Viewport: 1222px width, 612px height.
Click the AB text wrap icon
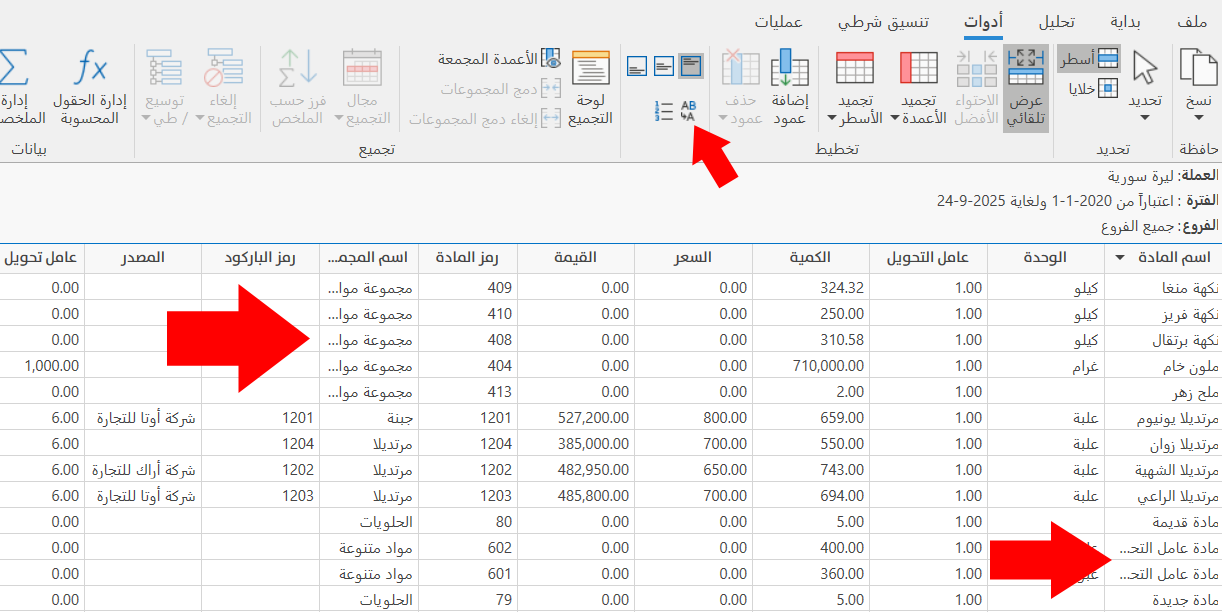[688, 110]
